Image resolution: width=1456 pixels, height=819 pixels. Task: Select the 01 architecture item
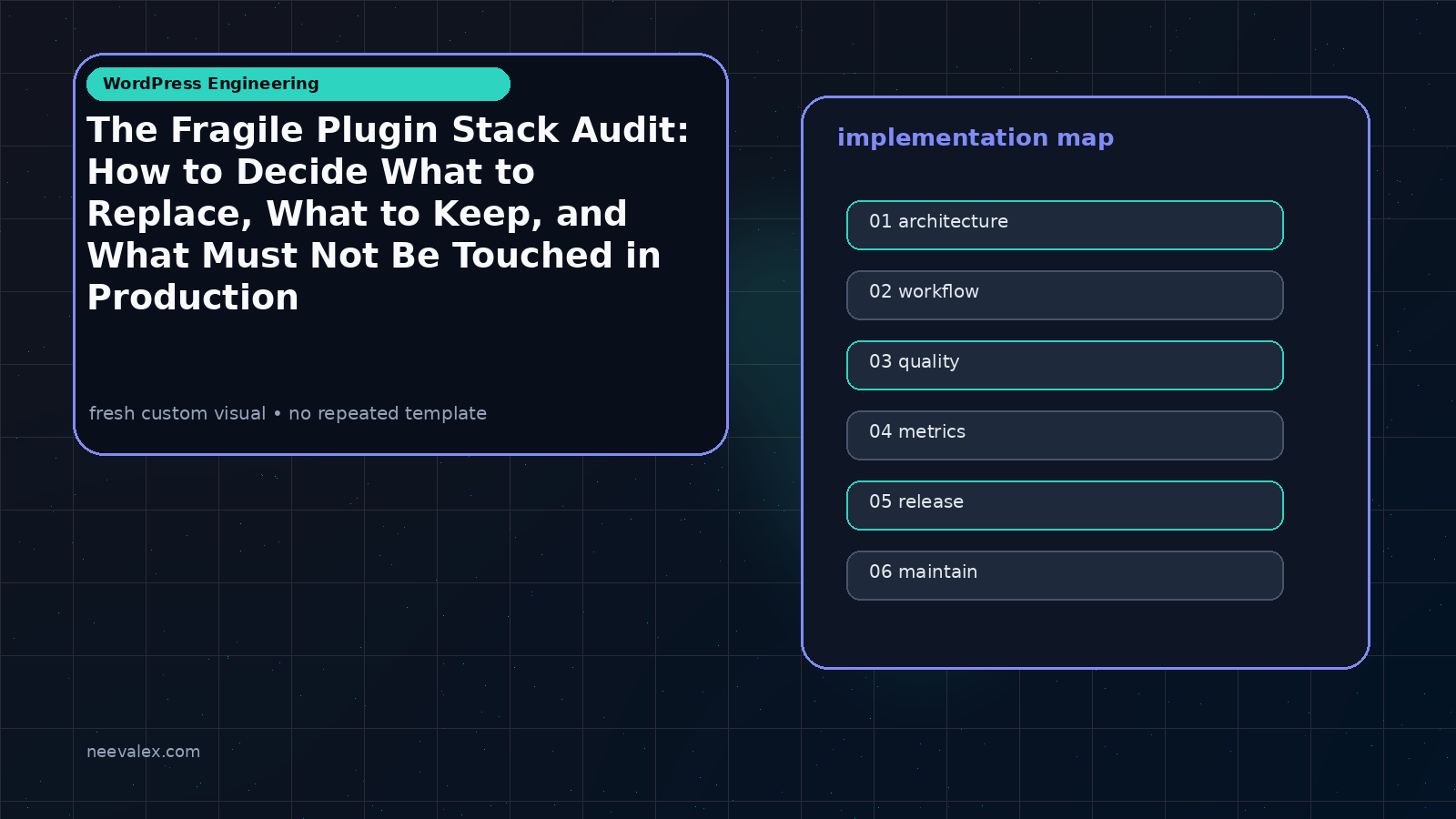(x=1065, y=225)
